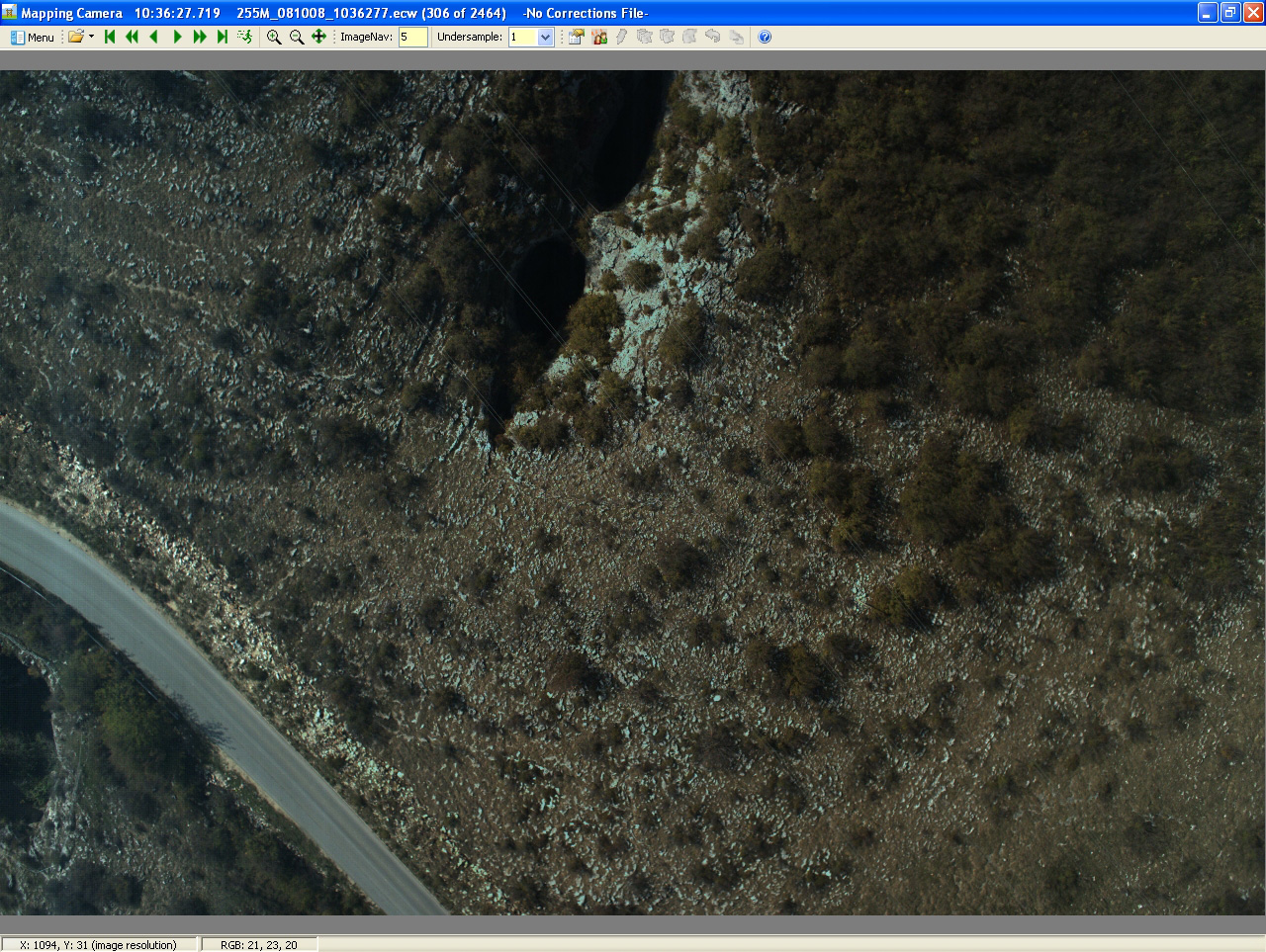The width and height of the screenshot is (1266, 952).
Task: Select the Zoom Out magnifier tool
Action: [296, 37]
